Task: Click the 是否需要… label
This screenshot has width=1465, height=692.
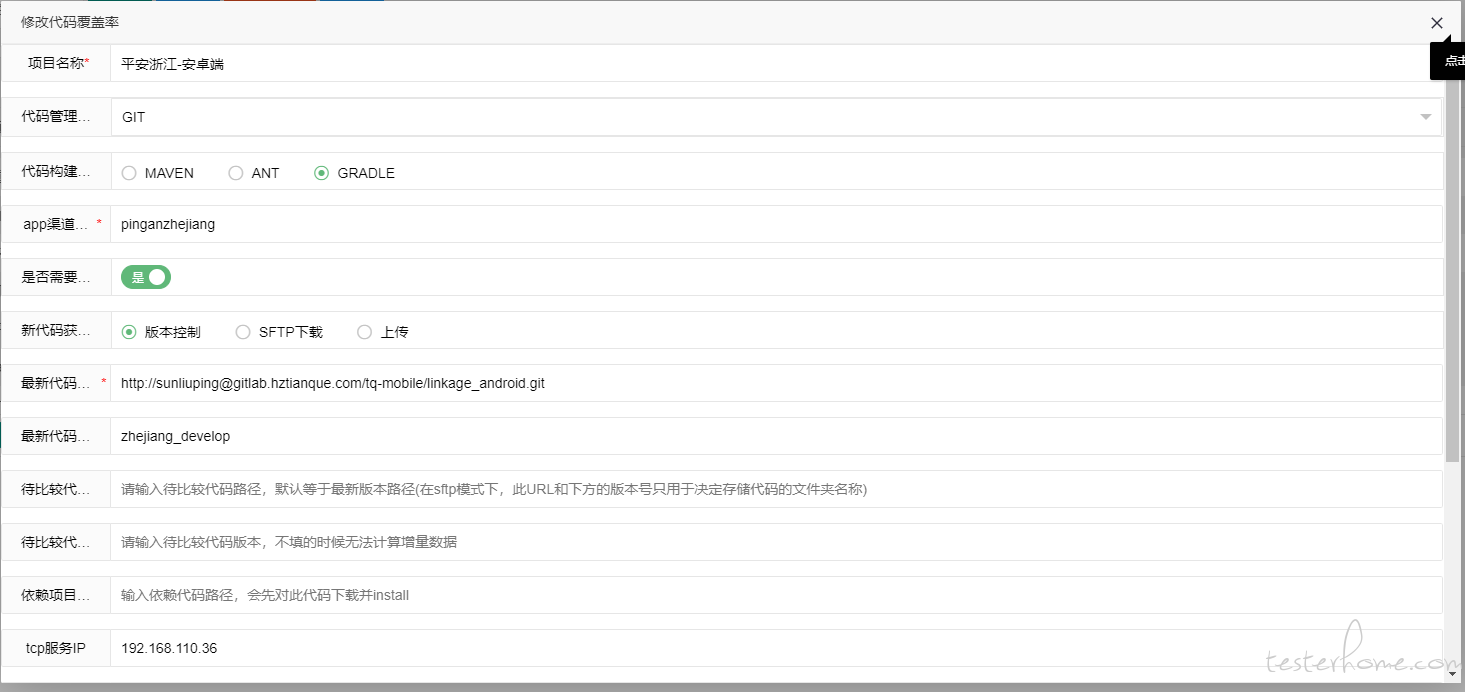Action: click(x=56, y=277)
